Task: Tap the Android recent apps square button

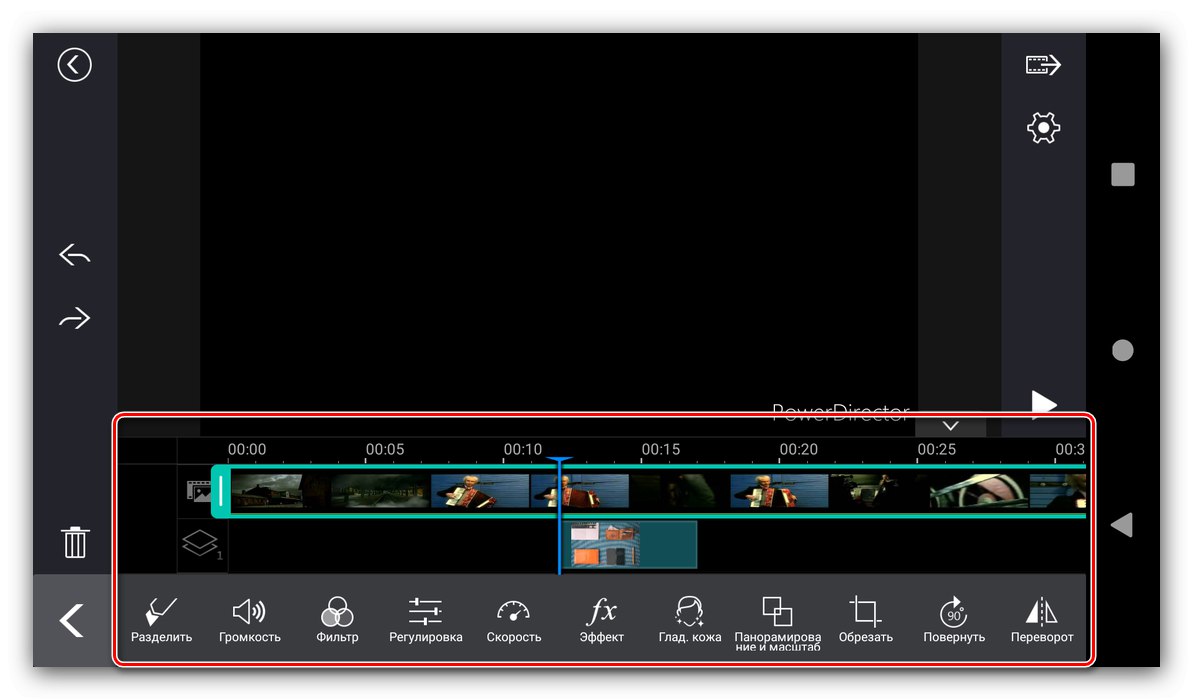Action: click(x=1122, y=174)
